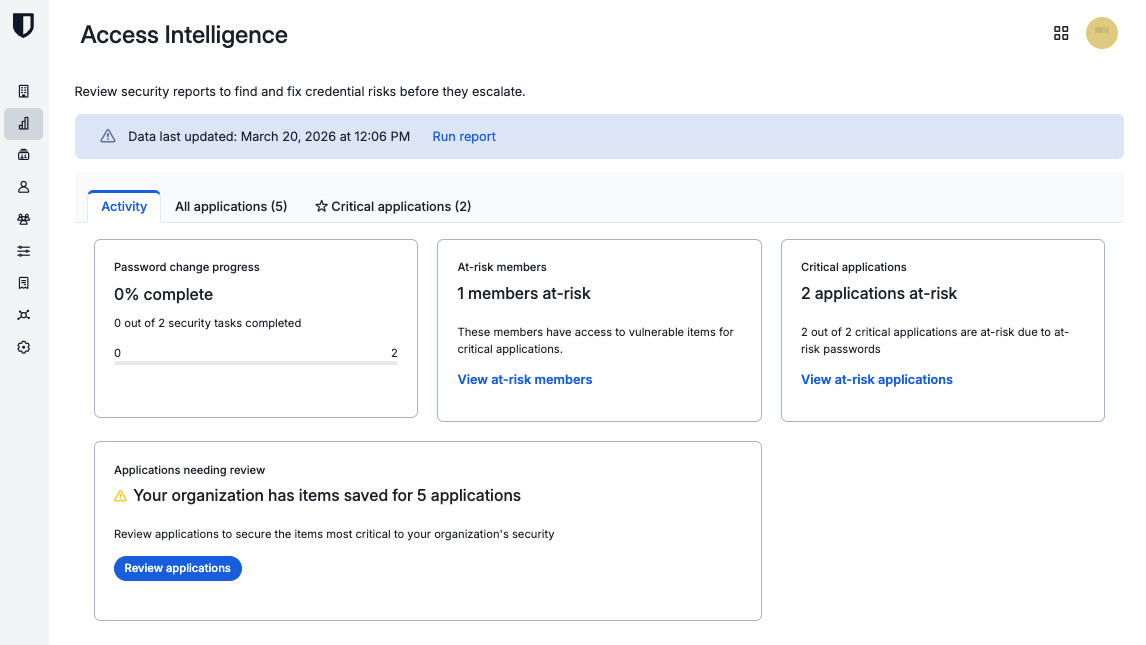This screenshot has width=1146, height=645.
Task: Click the sliders filter icon in sidebar
Action: pos(23,250)
